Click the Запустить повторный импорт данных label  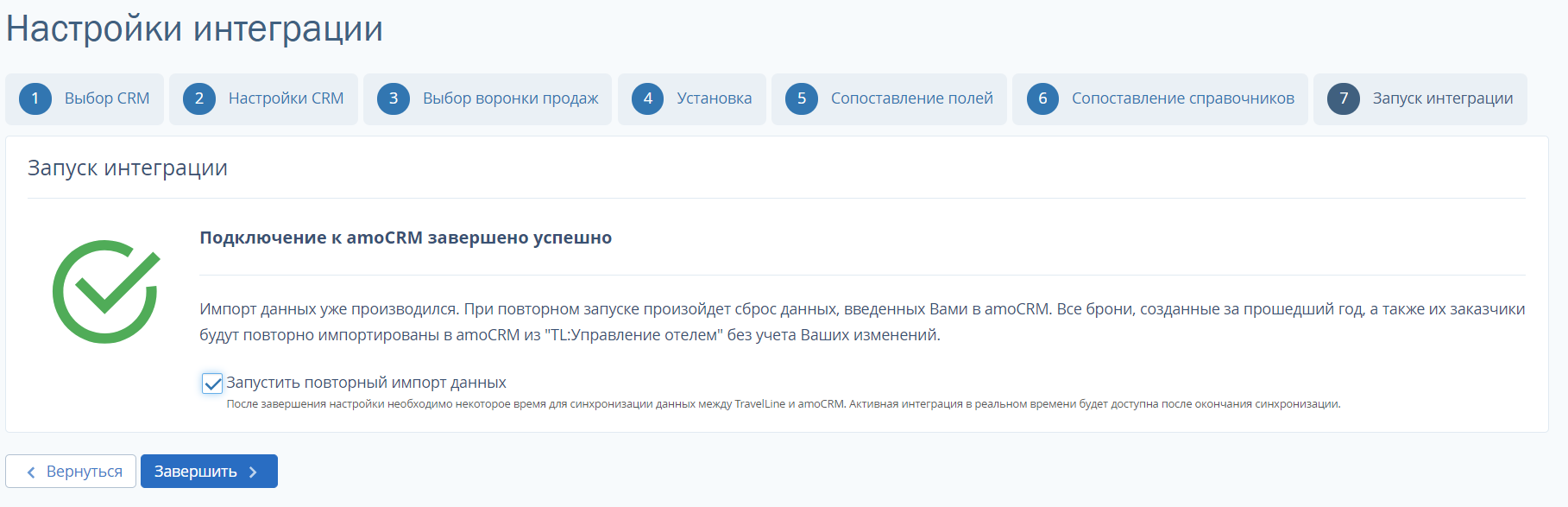pyautogui.click(x=366, y=383)
